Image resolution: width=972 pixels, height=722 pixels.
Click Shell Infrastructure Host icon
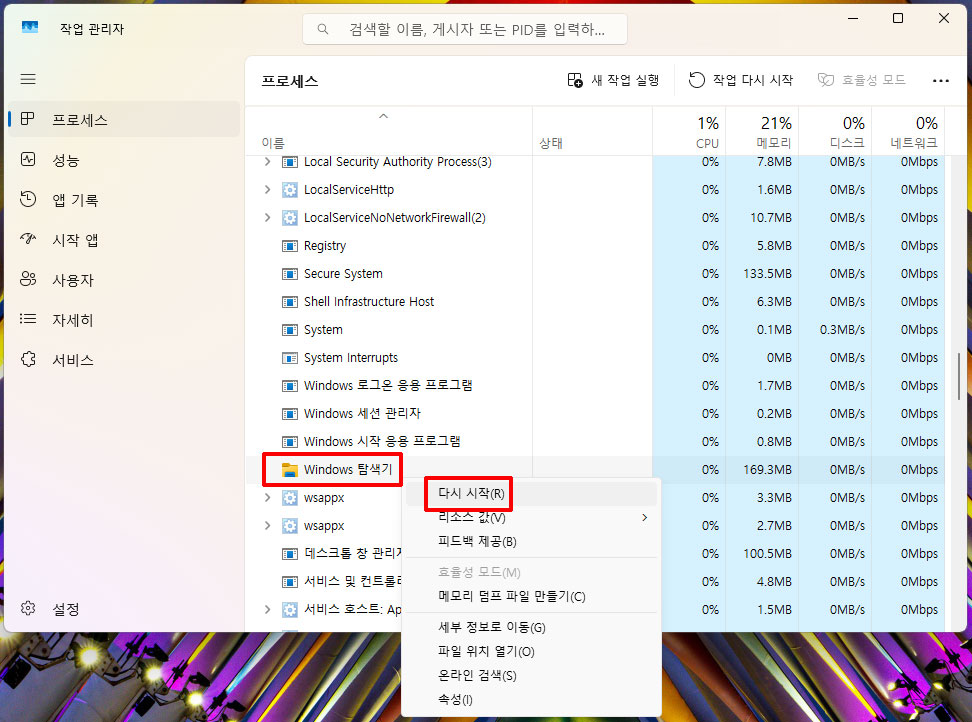(x=289, y=302)
